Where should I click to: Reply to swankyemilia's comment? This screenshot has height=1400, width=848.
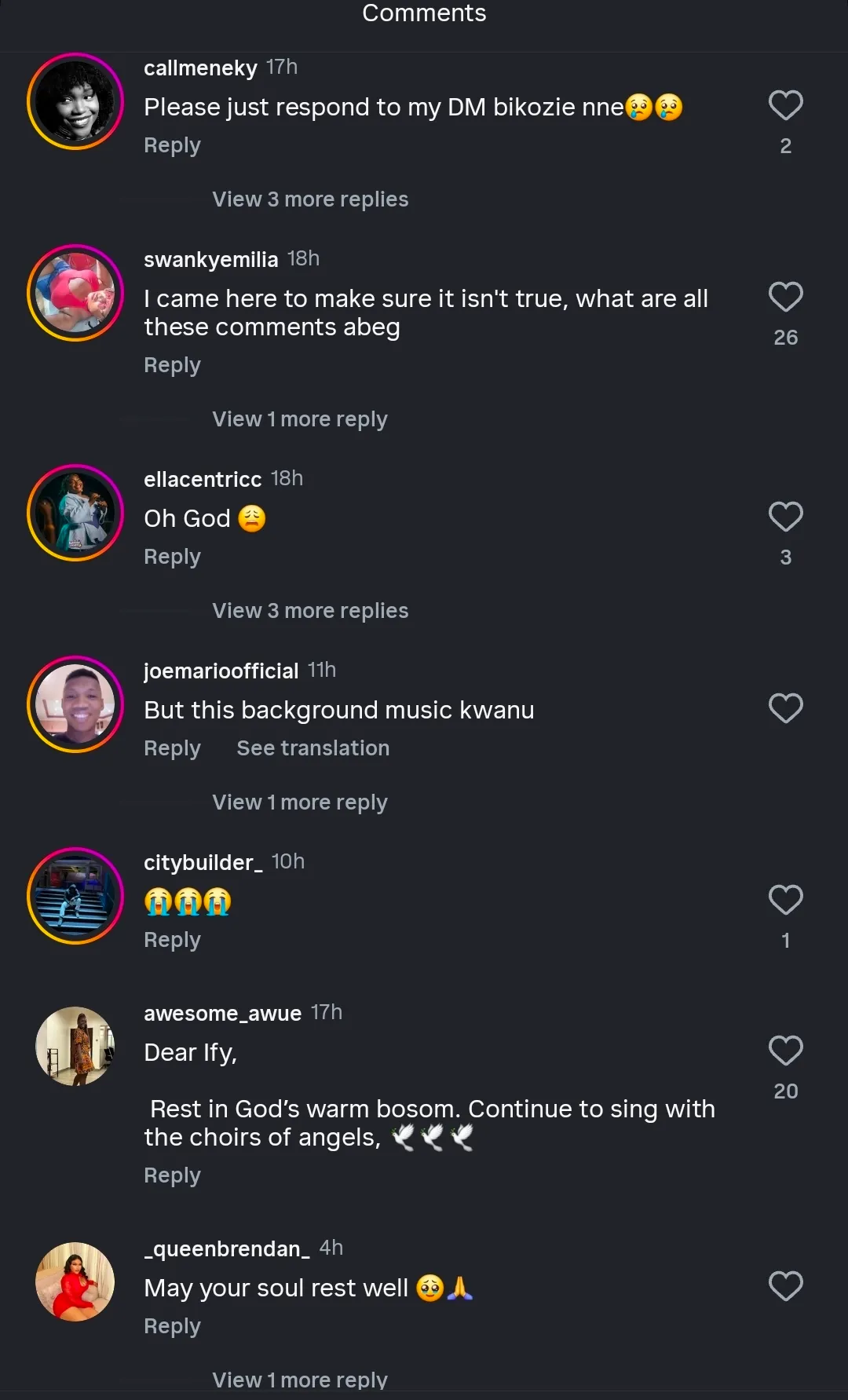coord(172,365)
